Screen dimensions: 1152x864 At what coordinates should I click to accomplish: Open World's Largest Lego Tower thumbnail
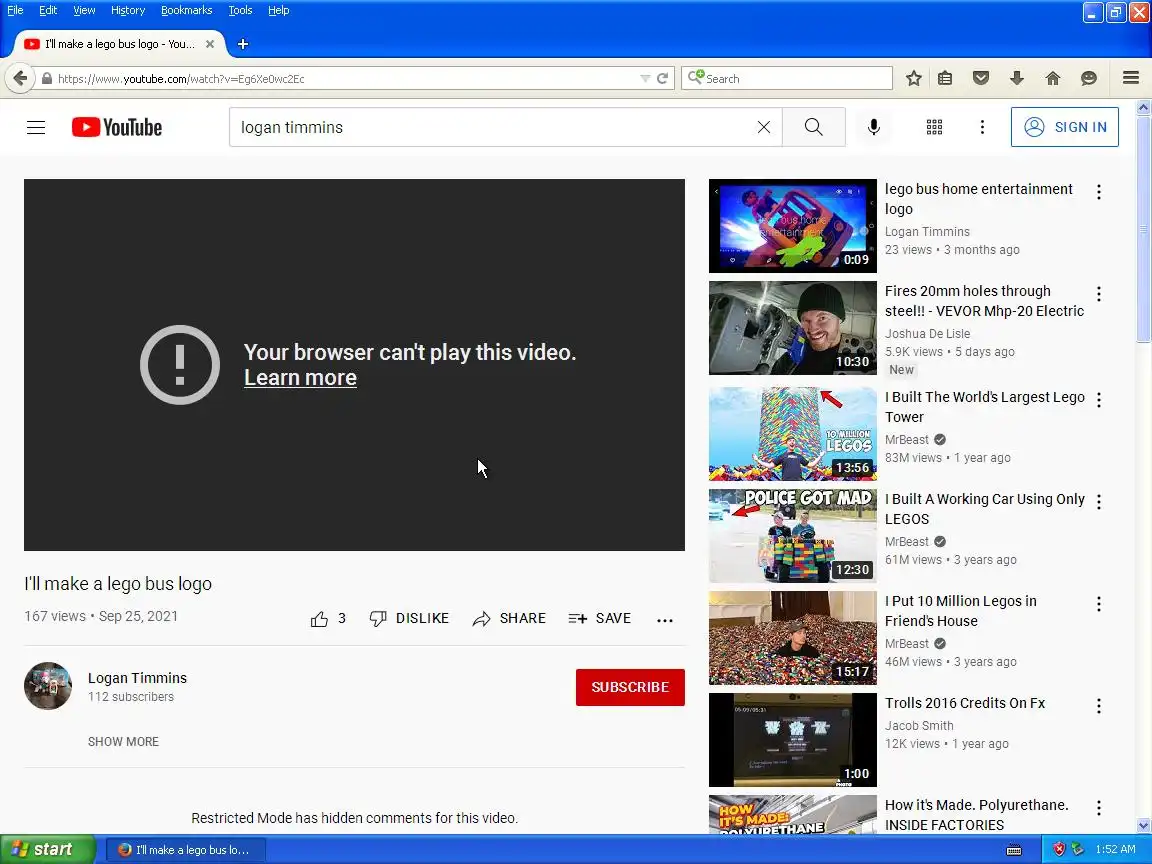(x=793, y=433)
